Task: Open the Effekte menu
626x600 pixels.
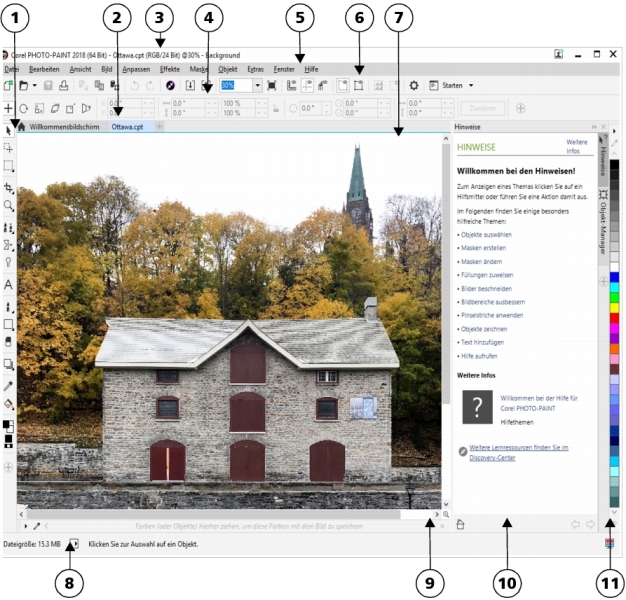Action: coord(169,70)
